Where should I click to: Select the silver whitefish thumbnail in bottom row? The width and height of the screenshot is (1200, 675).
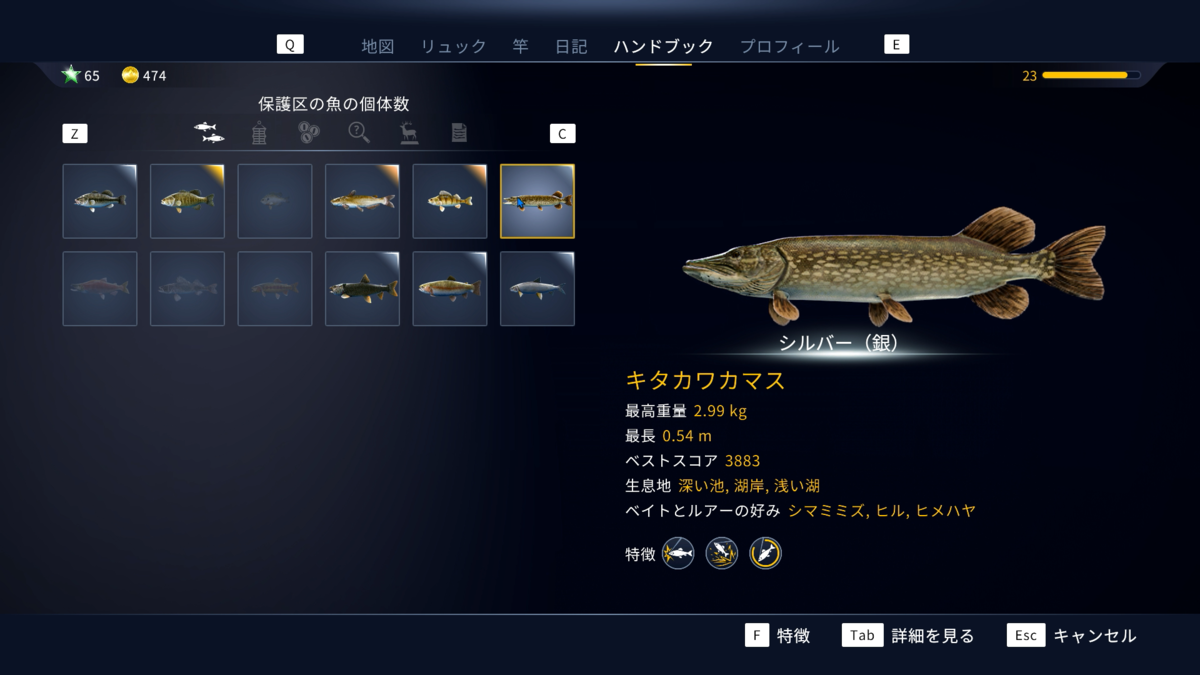(538, 289)
